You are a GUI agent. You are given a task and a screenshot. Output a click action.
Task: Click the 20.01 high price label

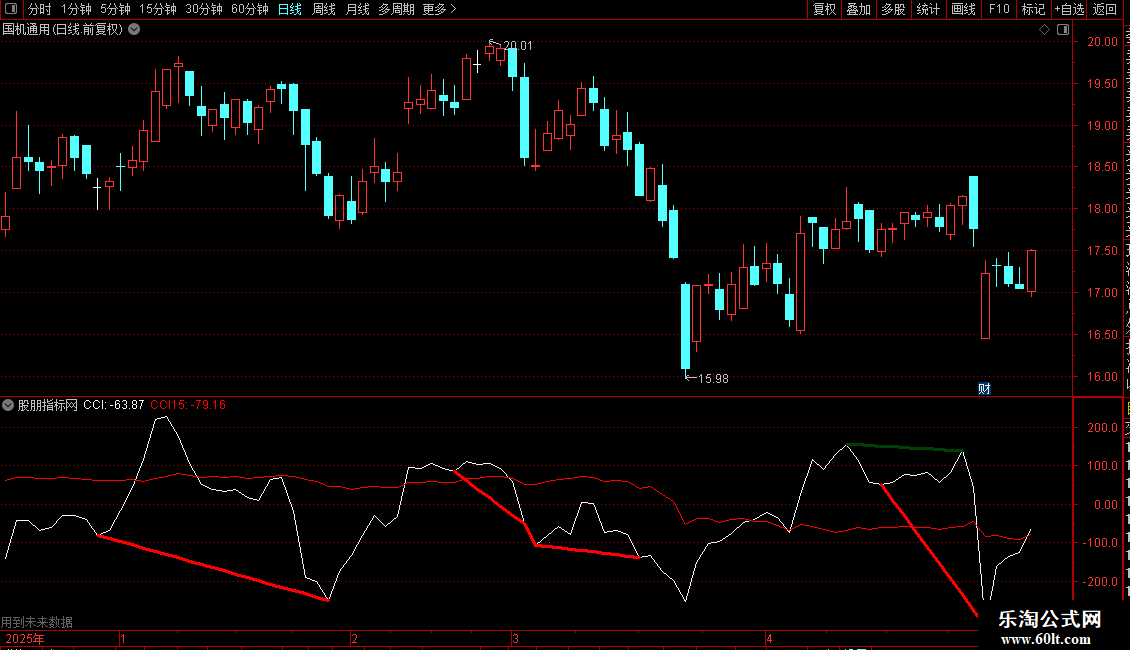pyautogui.click(x=517, y=45)
